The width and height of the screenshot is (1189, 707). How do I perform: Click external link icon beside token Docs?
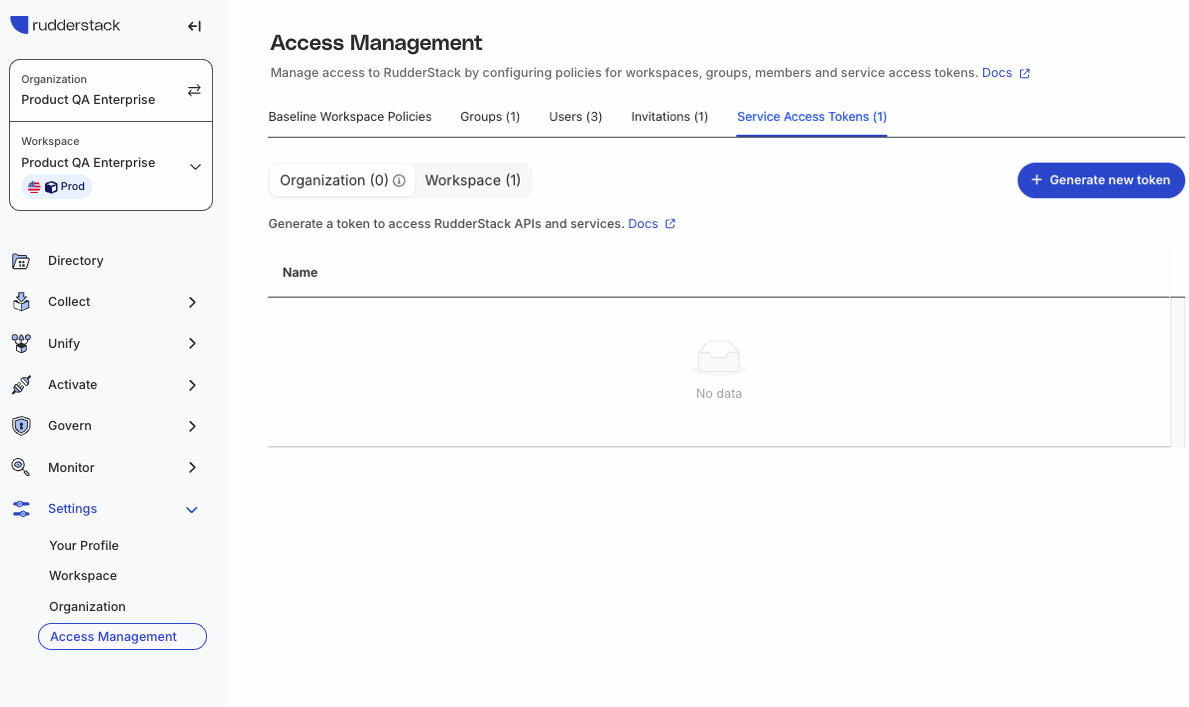point(670,224)
